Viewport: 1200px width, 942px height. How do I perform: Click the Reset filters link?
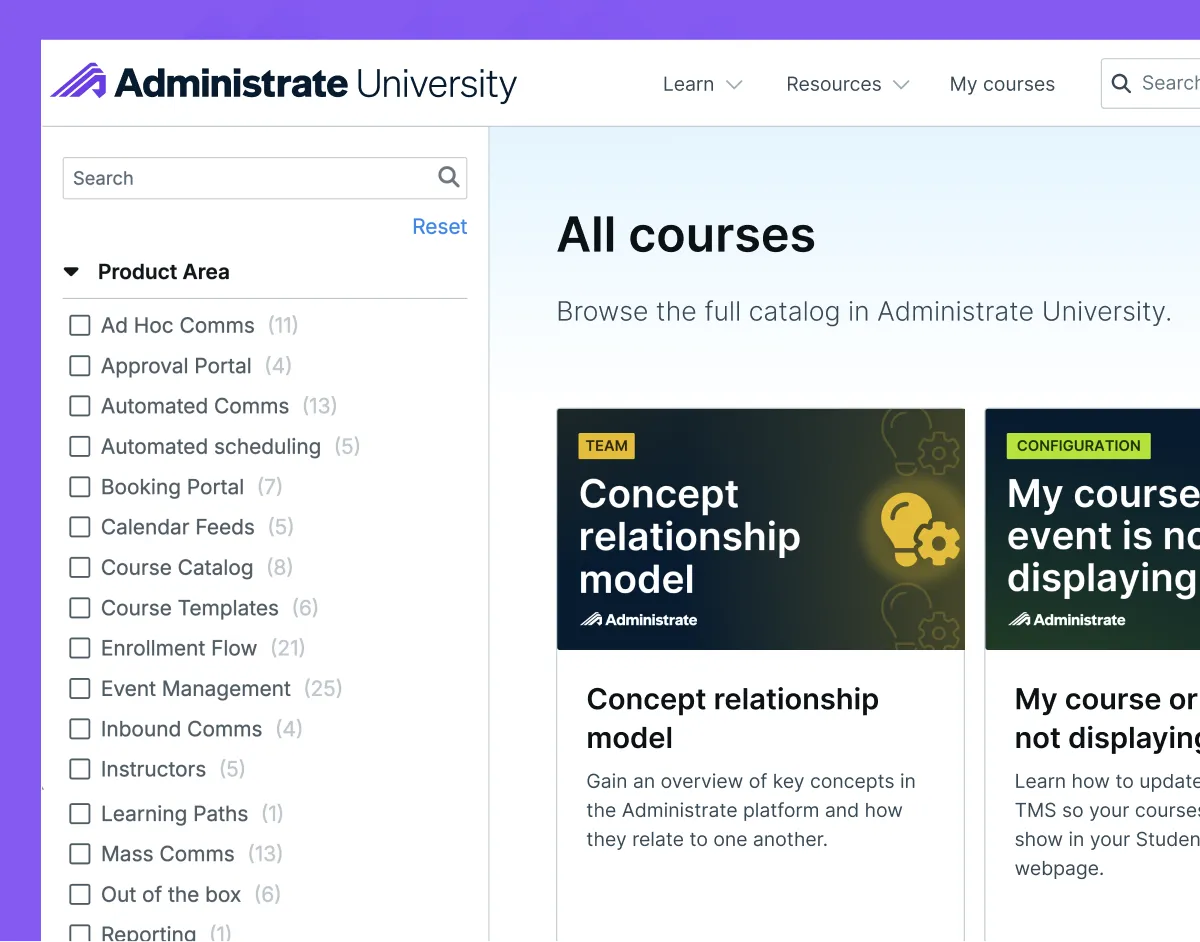coord(440,227)
